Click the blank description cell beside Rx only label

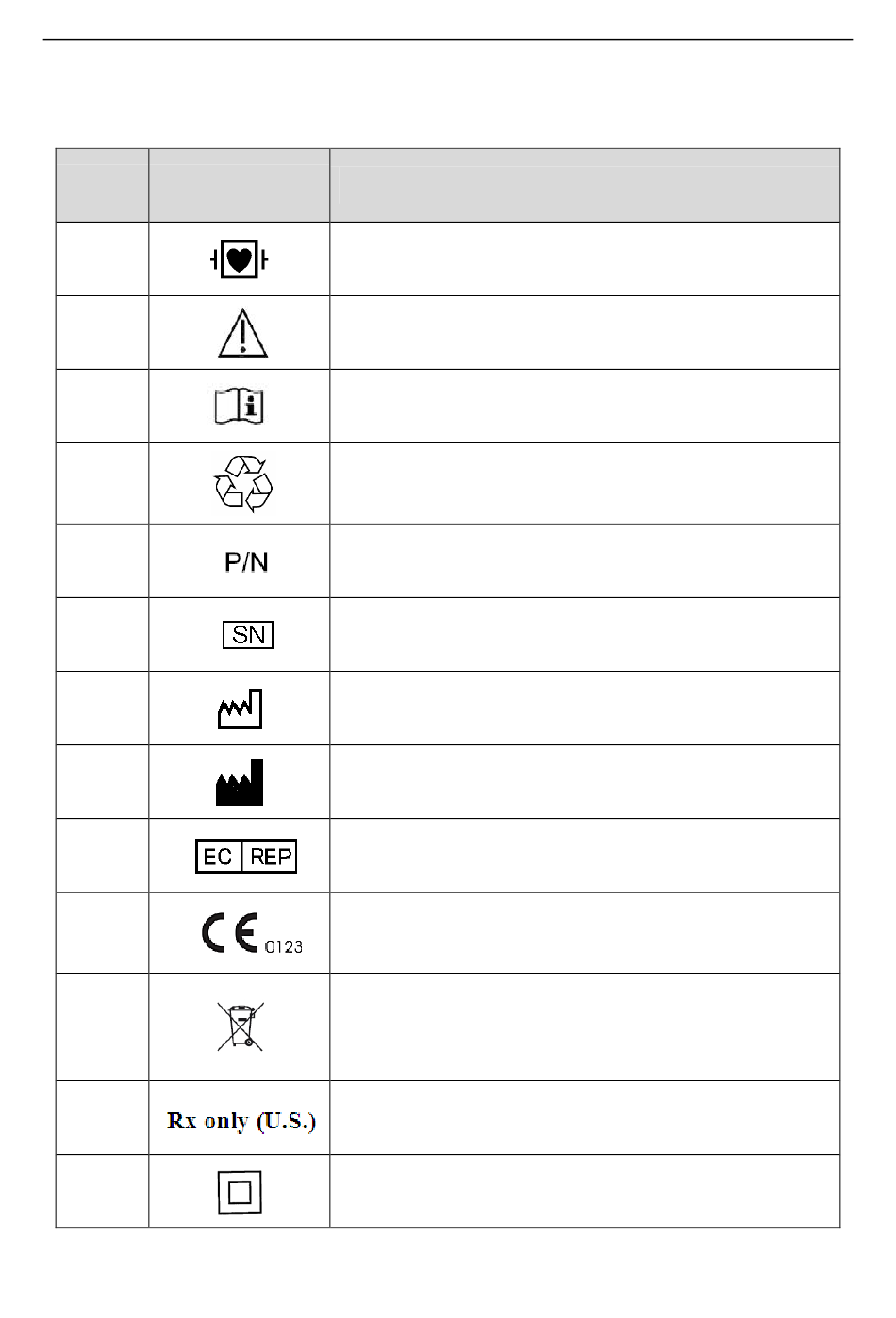tap(585, 1118)
